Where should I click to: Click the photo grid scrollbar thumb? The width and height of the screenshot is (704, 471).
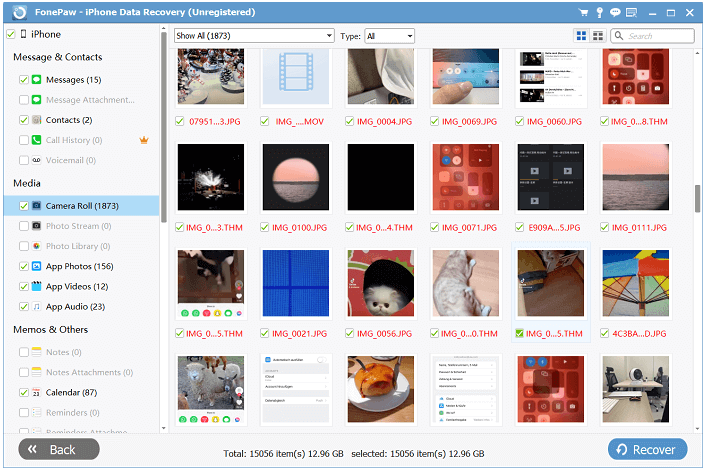(x=697, y=198)
